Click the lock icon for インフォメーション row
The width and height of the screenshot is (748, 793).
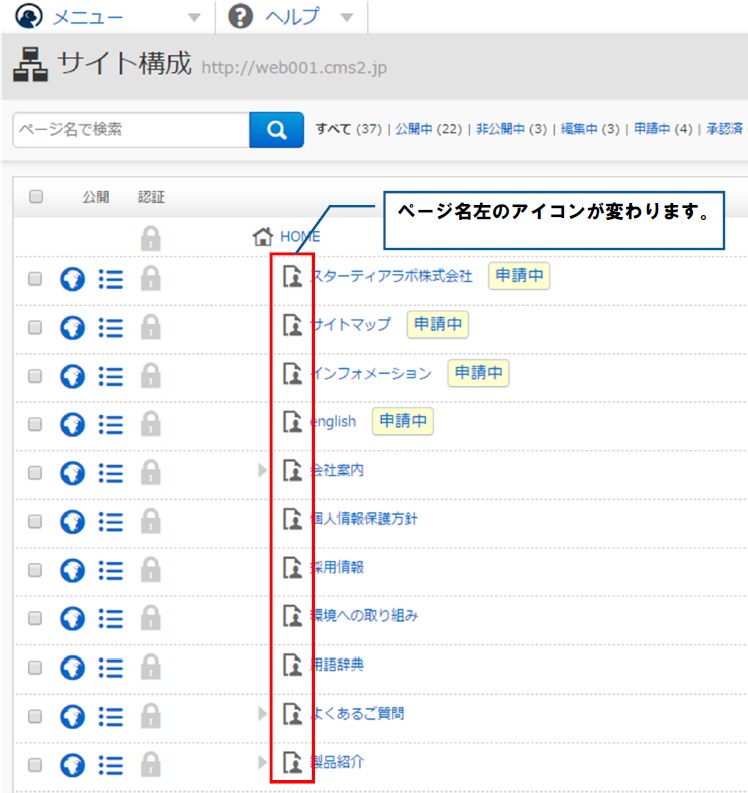151,375
